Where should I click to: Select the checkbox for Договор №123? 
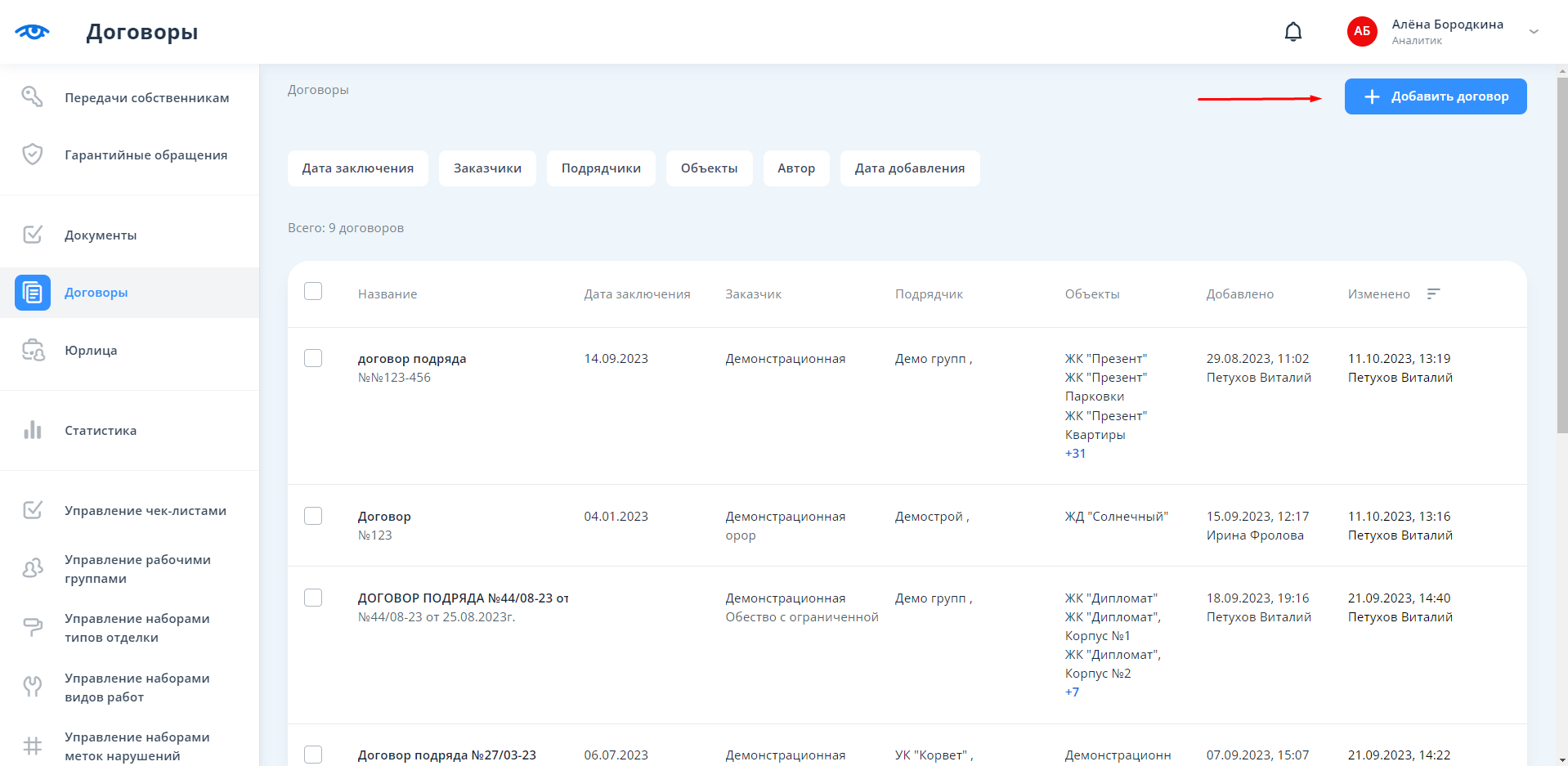coord(313,516)
